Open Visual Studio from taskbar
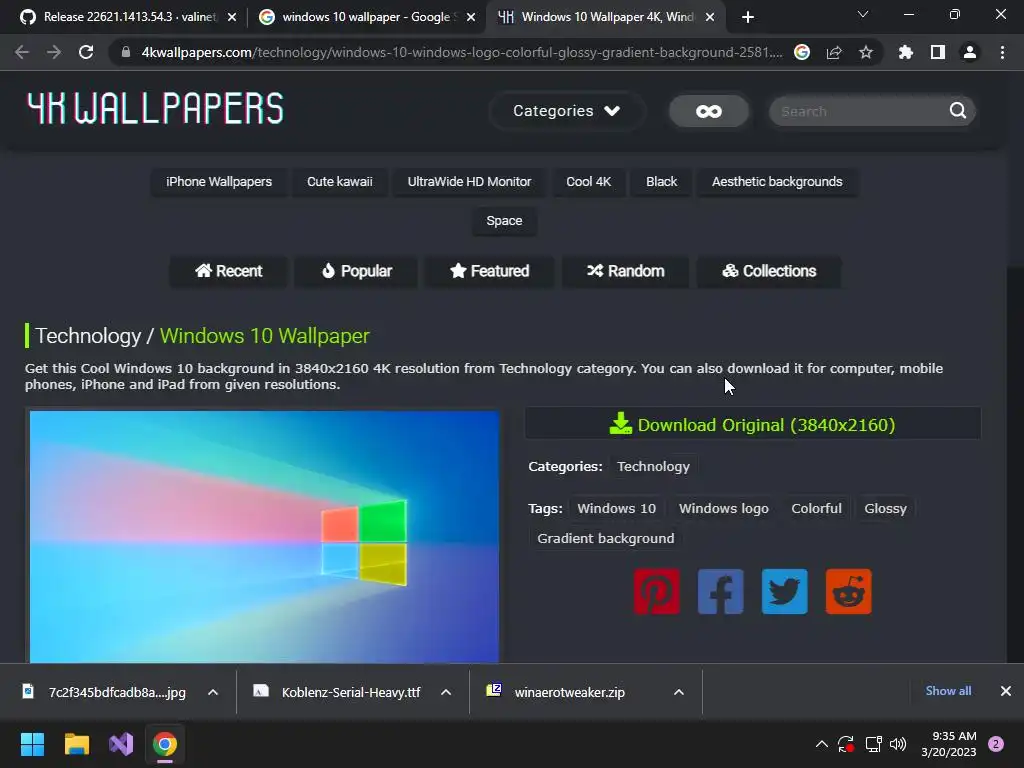This screenshot has height=768, width=1024. [121, 744]
